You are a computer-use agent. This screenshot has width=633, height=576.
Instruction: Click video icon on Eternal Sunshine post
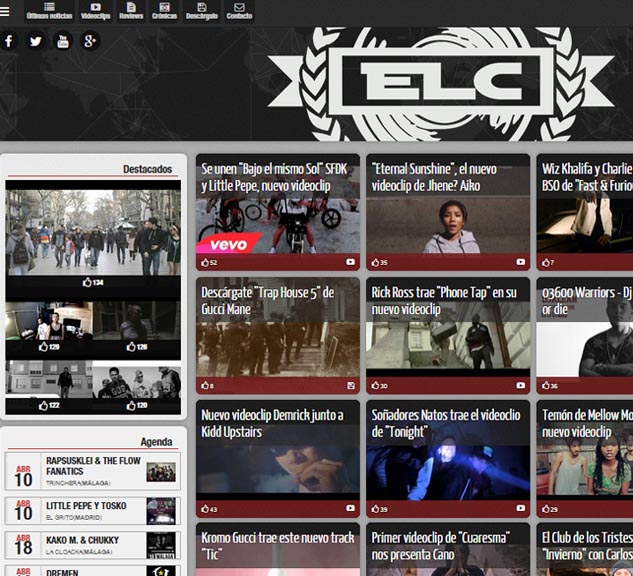[x=520, y=262]
